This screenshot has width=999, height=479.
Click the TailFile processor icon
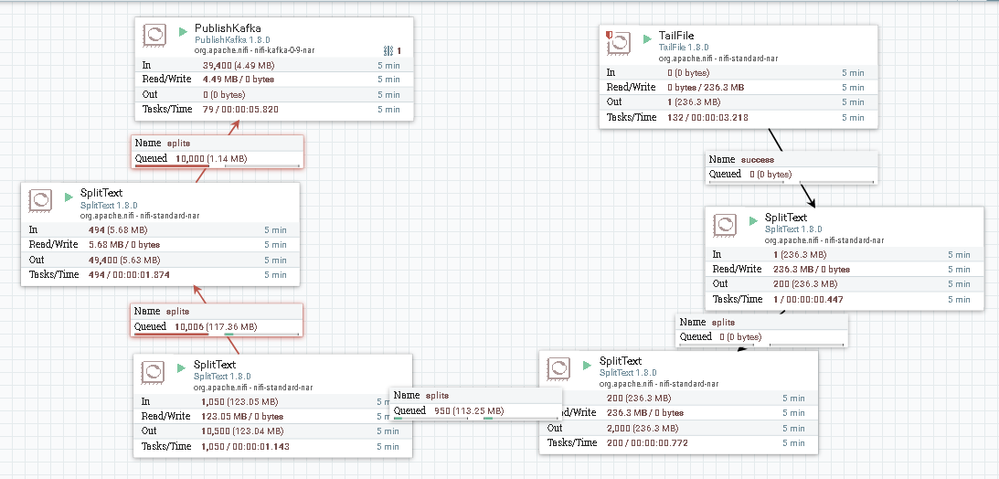(x=619, y=43)
